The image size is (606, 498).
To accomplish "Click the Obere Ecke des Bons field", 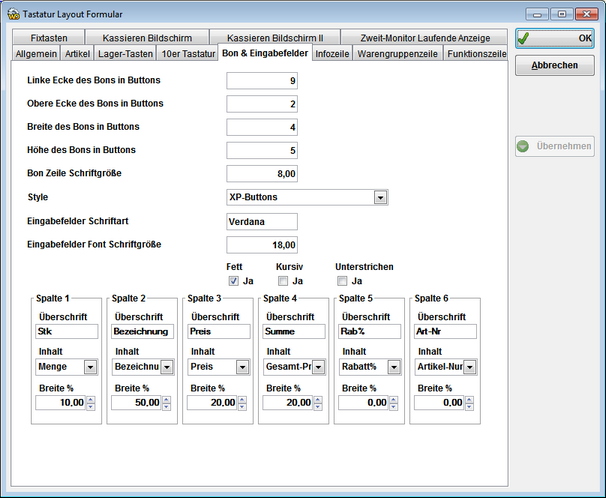I will click(262, 104).
